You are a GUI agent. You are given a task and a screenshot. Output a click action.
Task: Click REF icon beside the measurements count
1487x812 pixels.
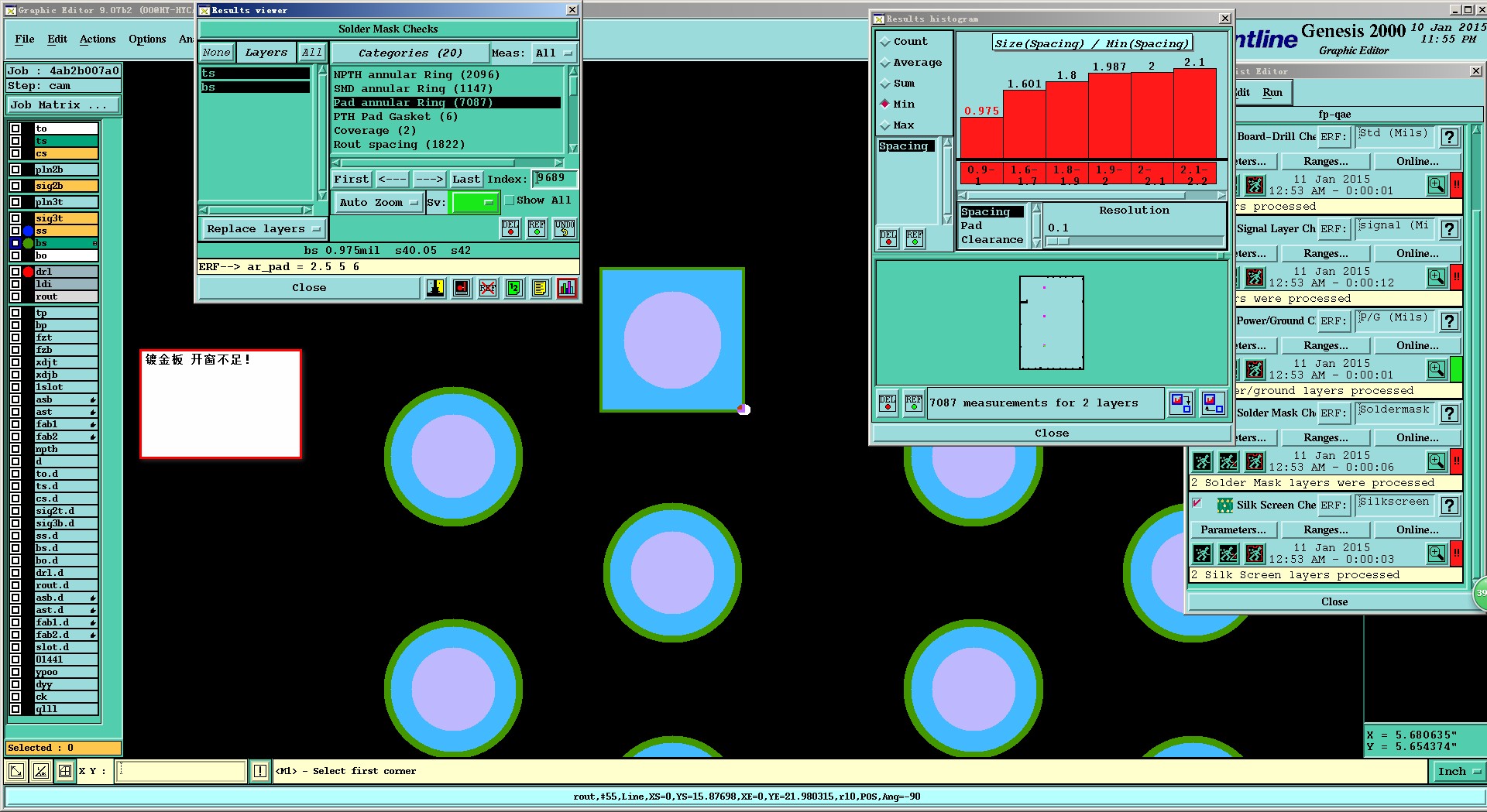[914, 403]
